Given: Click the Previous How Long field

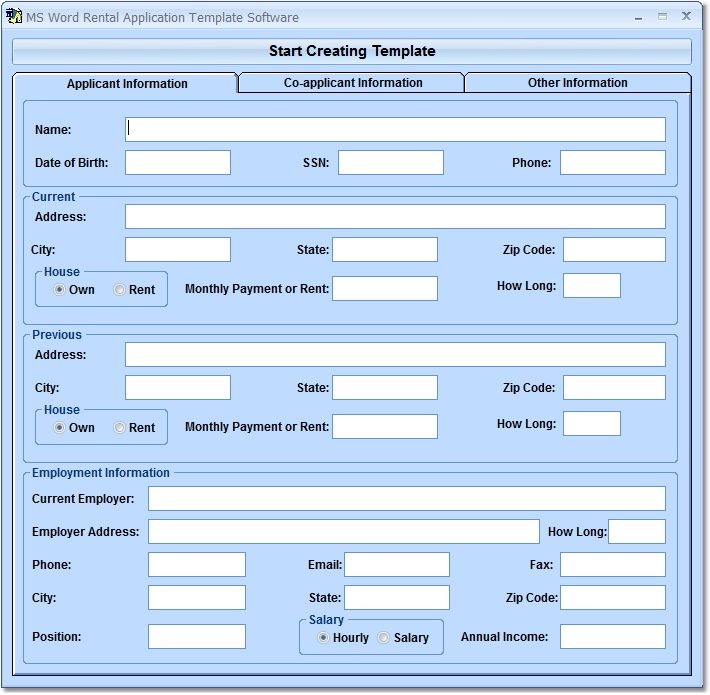Looking at the screenshot, I should point(592,423).
